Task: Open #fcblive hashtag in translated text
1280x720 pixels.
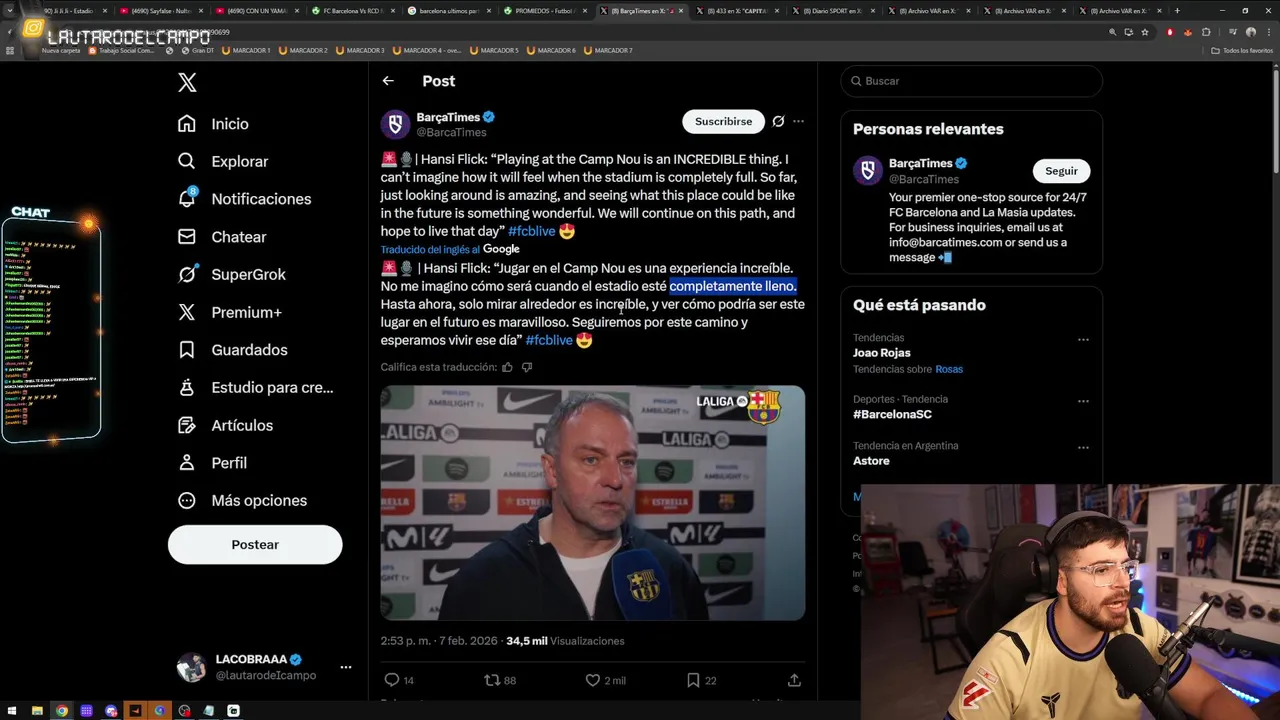Action: 549,340
